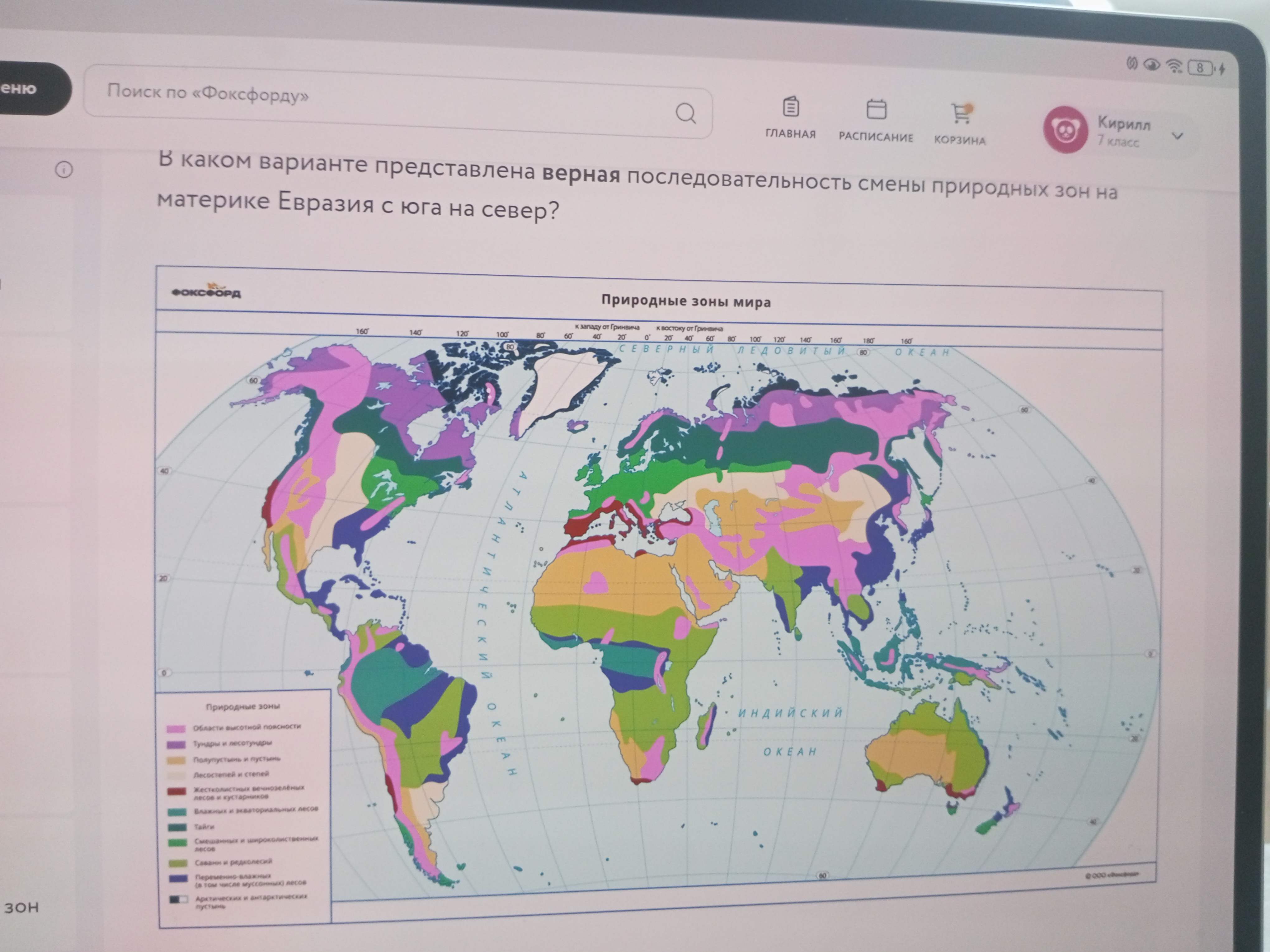Click the Тундры и лесотундры legend swatch

coord(176,745)
